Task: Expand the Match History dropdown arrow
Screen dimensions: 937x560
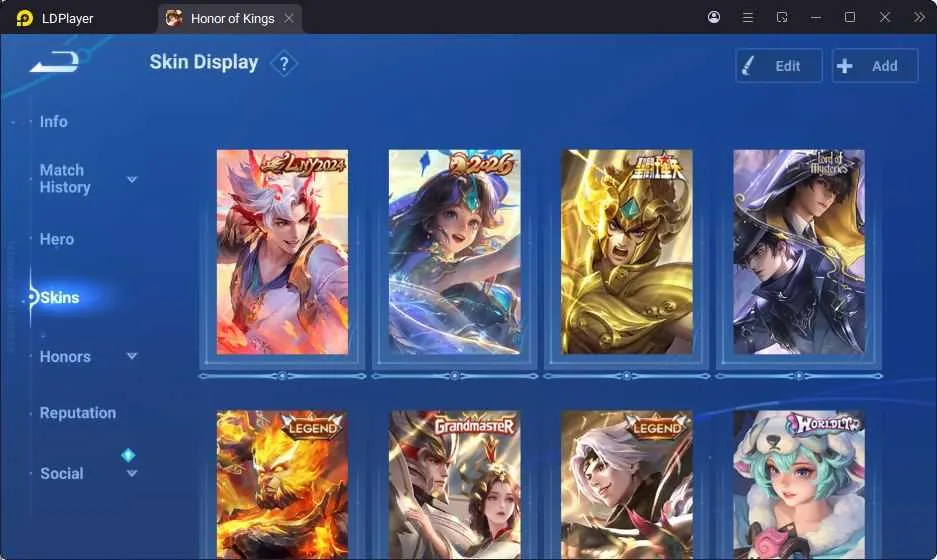Action: point(132,179)
